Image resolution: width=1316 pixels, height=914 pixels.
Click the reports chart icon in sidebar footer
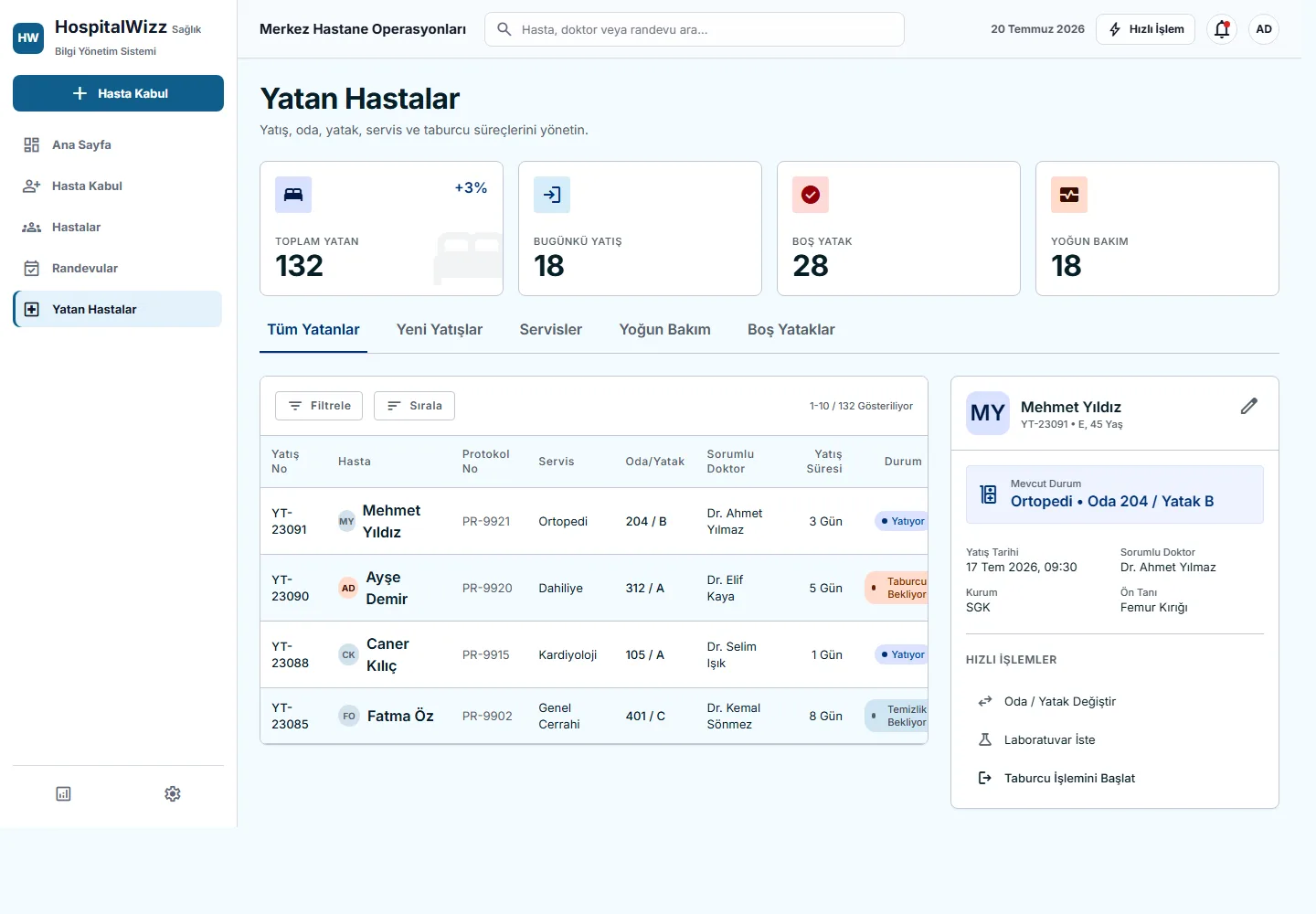click(x=63, y=793)
